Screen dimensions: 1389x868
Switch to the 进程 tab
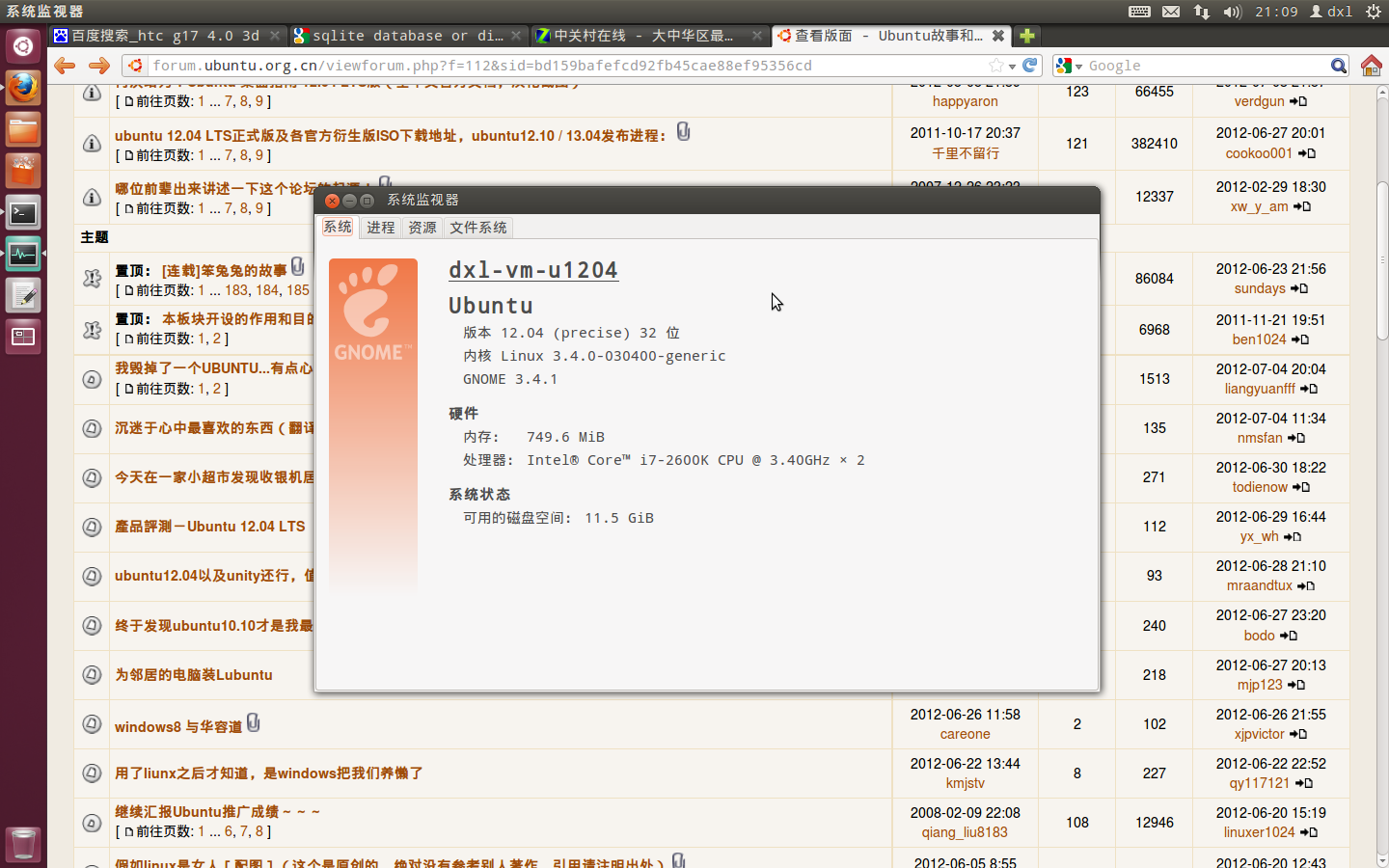coord(380,228)
